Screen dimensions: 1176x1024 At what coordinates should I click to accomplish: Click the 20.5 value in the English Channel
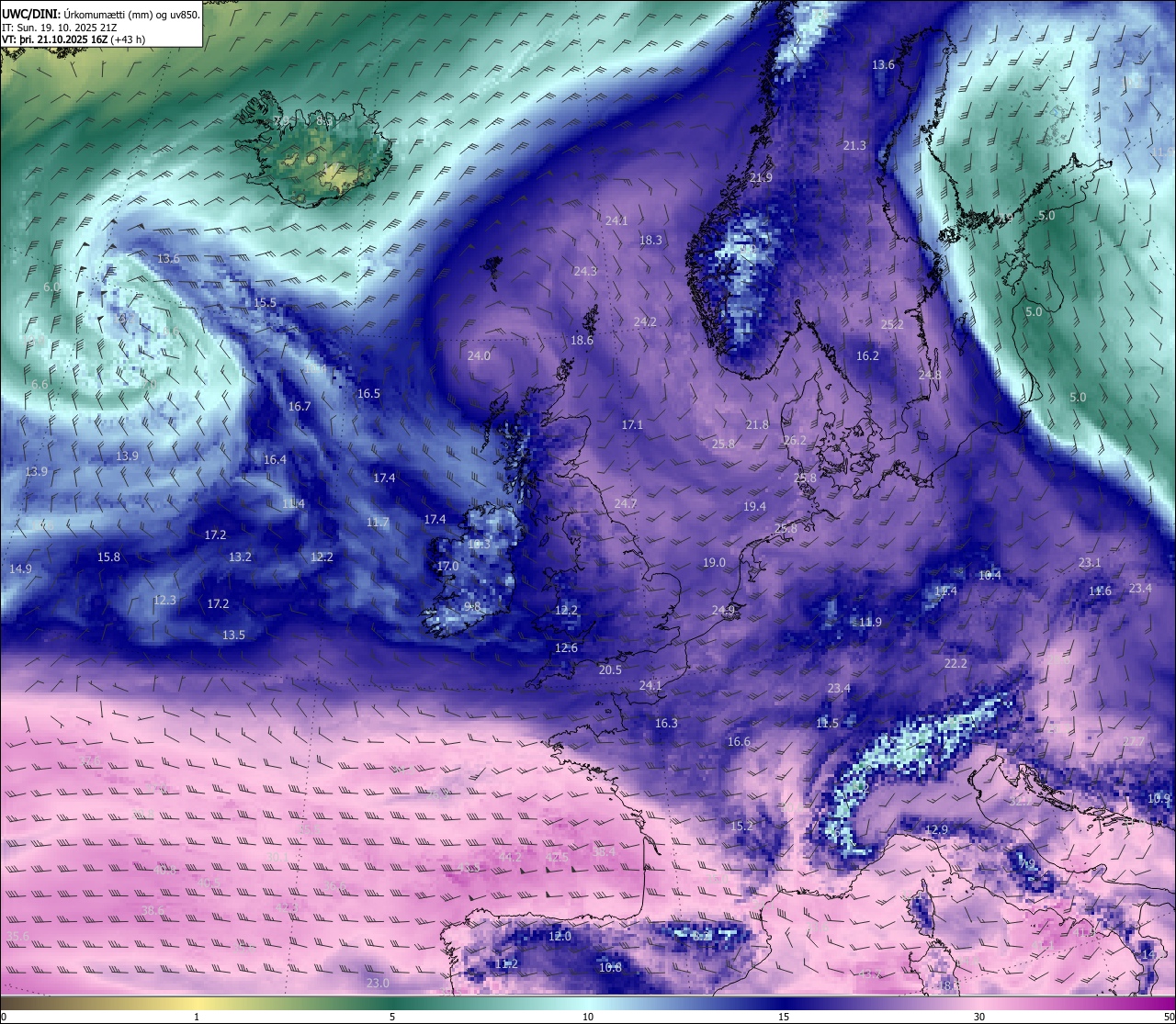point(610,670)
